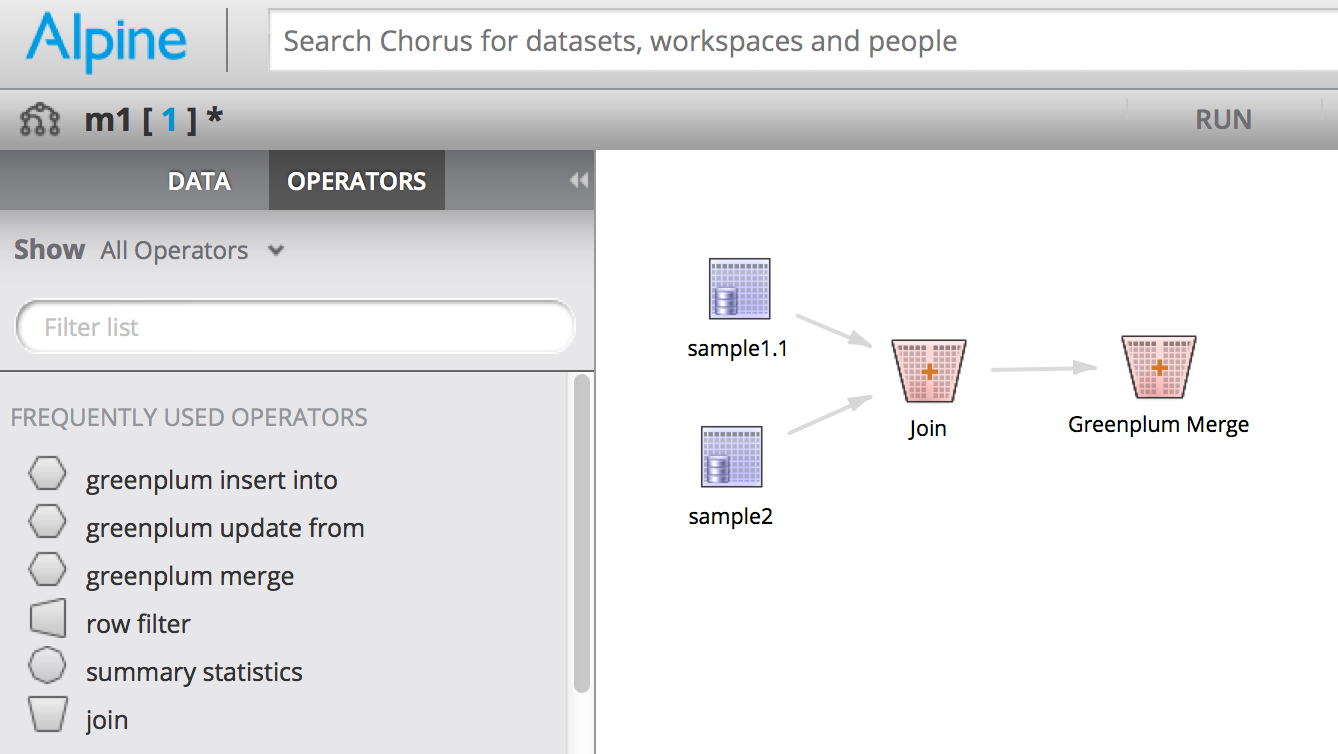Click the RUN button to execute the workflow
Screen dimensions: 1338x754
(1223, 119)
